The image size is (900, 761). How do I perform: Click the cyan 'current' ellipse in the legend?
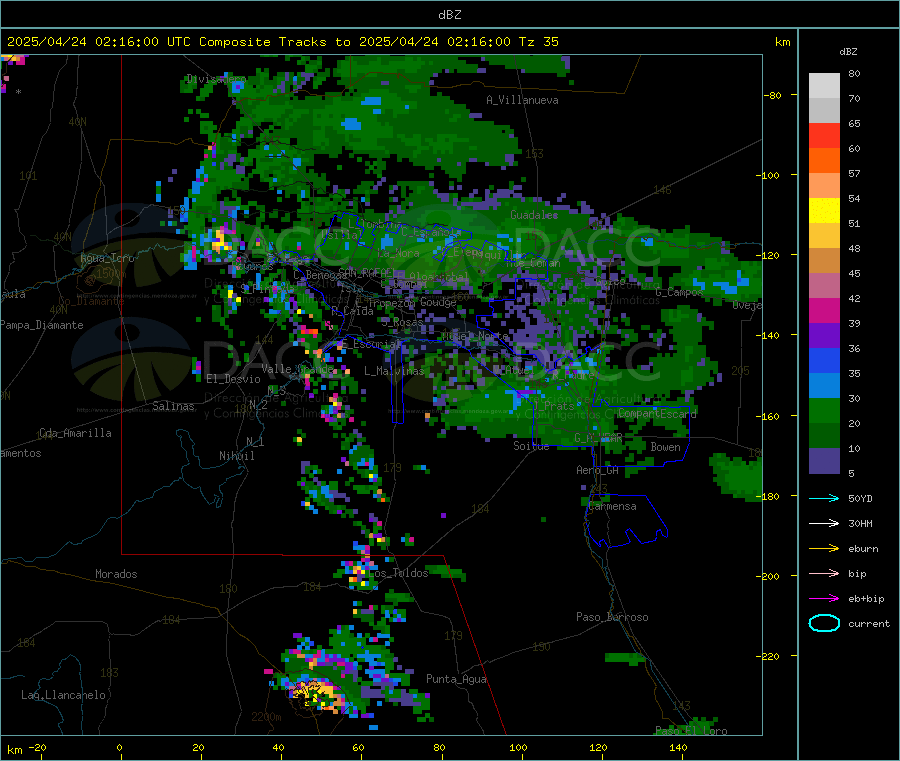click(x=824, y=623)
